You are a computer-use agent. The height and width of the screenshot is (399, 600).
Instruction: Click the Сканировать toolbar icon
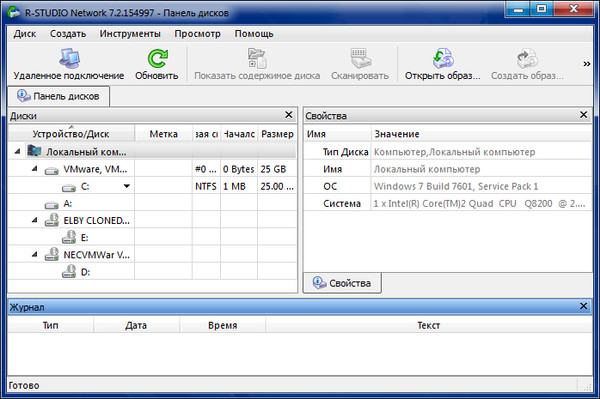(x=360, y=59)
